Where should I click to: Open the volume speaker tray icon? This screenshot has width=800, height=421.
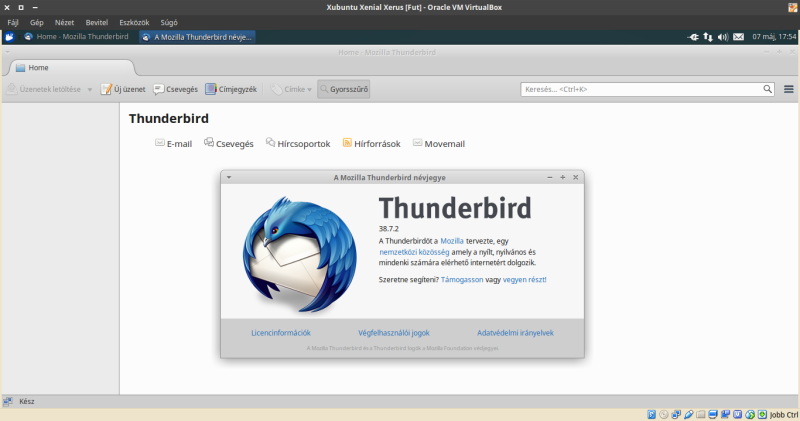click(722, 37)
